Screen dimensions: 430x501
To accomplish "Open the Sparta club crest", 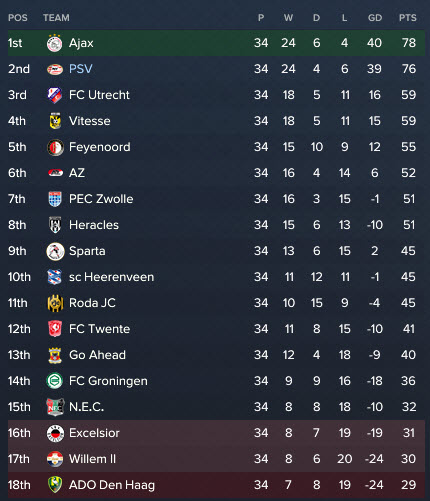I will tap(55, 251).
